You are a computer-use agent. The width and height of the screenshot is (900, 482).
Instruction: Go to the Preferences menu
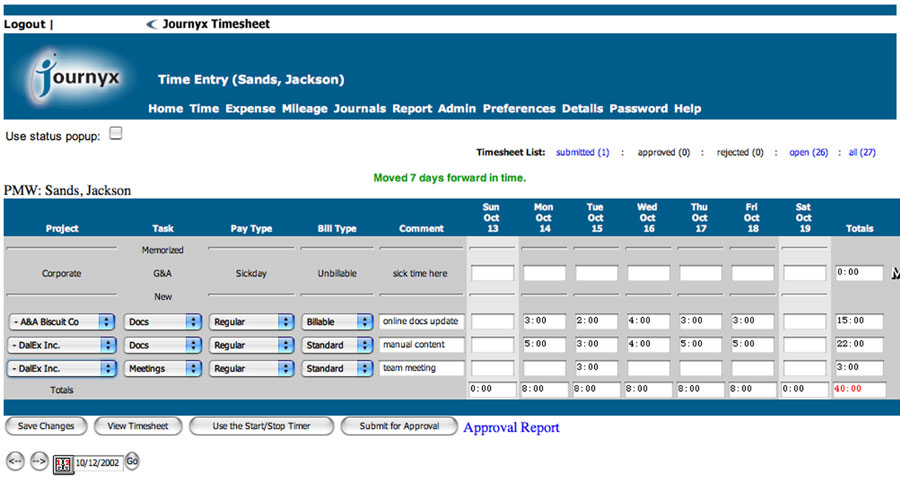click(x=518, y=109)
